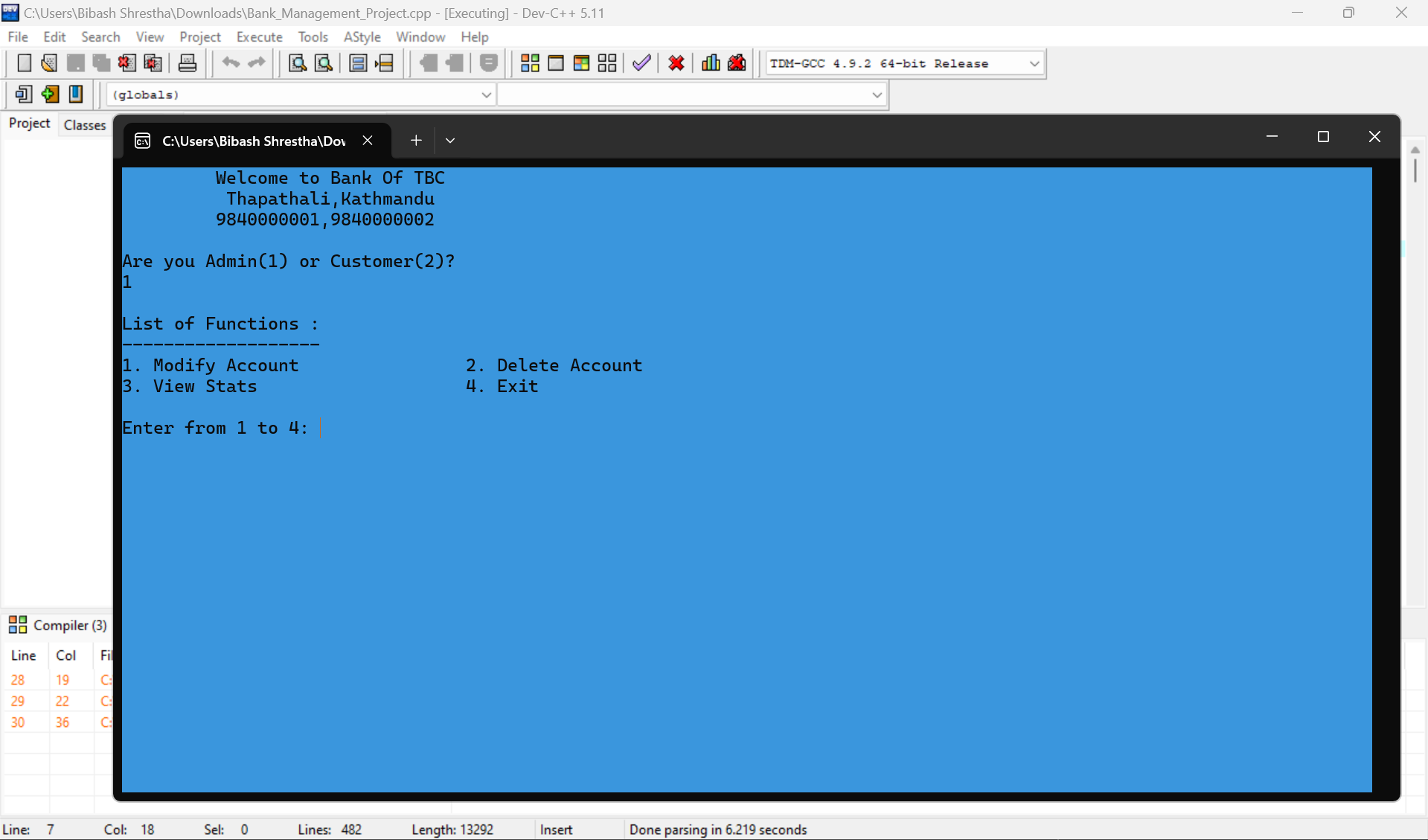Viewport: 1428px width, 840px height.
Task: Open the (globals) scope dropdown
Action: (486, 95)
